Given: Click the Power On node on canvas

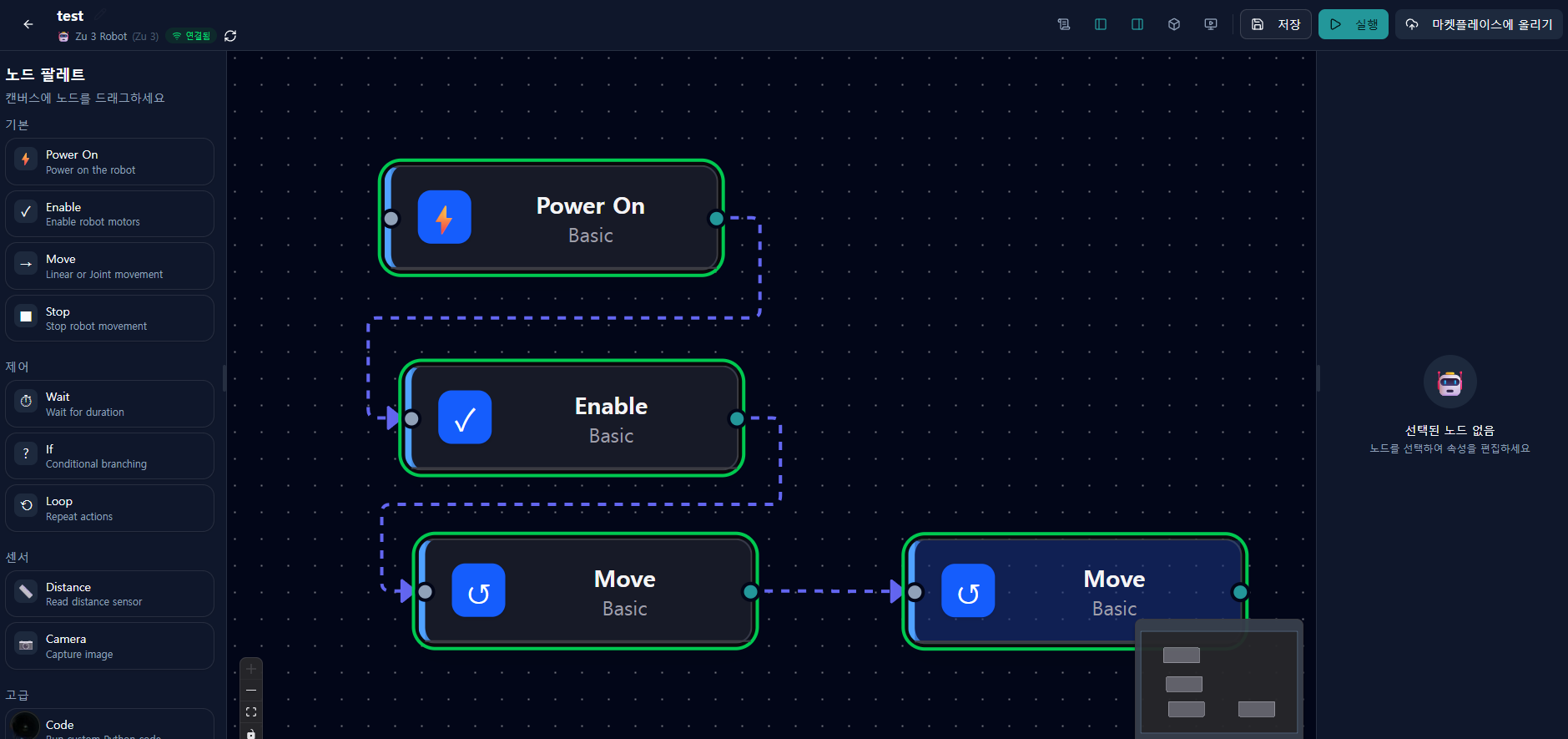Looking at the screenshot, I should [x=552, y=218].
